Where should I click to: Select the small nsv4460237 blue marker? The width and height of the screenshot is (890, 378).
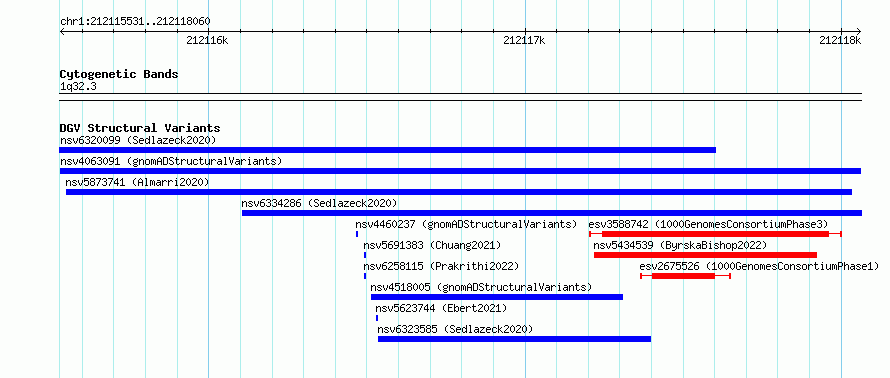(x=357, y=234)
